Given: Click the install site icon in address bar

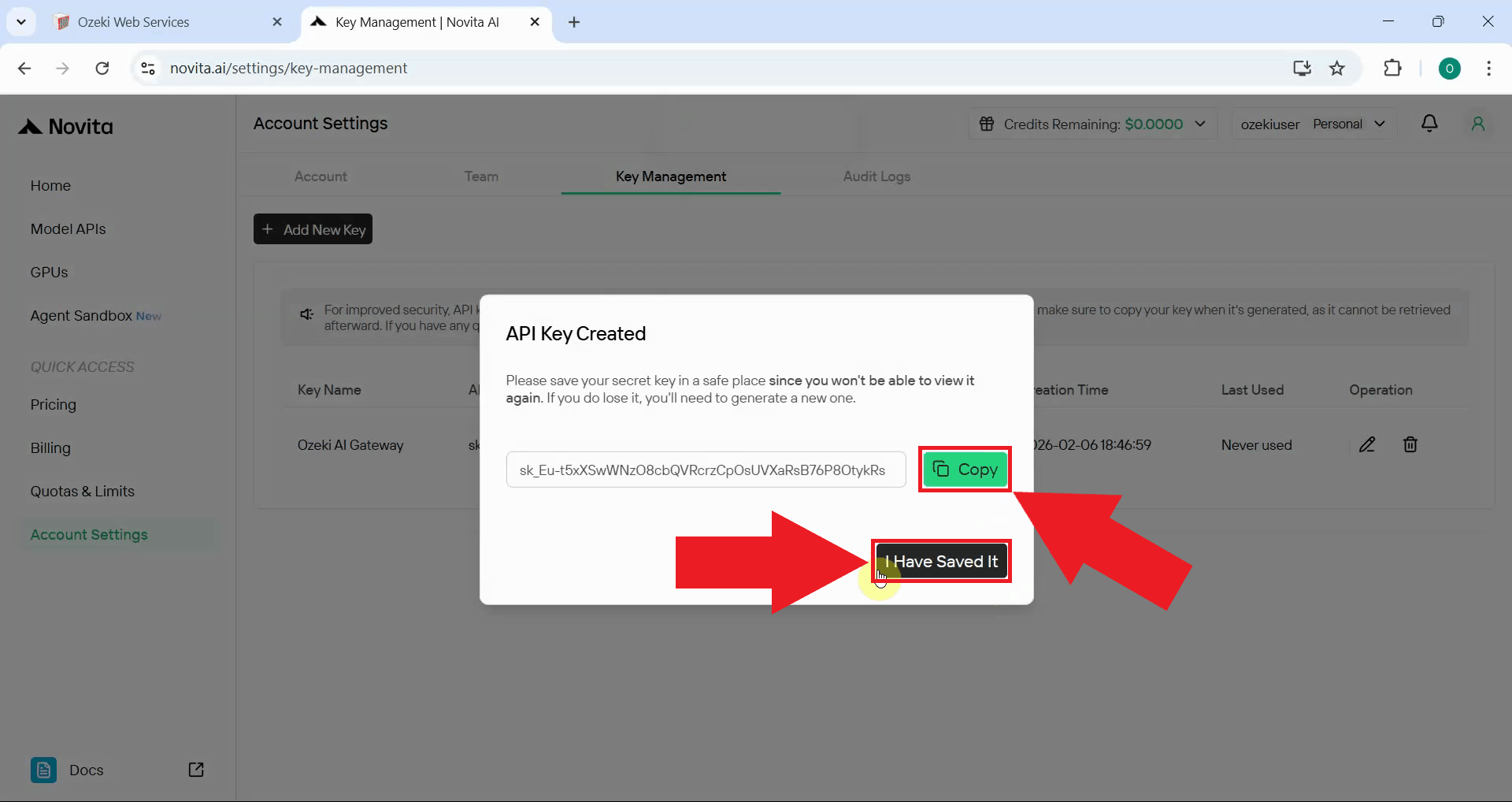Looking at the screenshot, I should [x=1302, y=68].
